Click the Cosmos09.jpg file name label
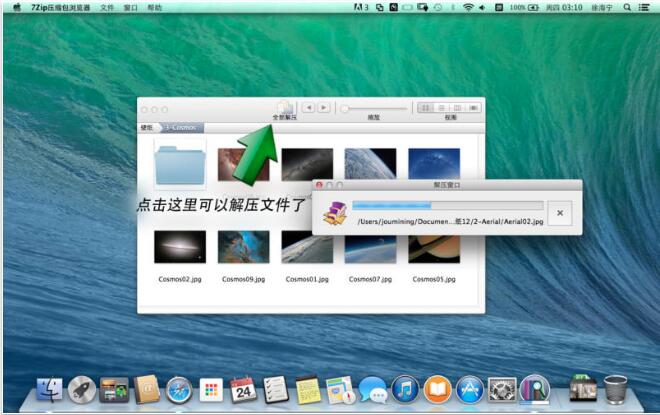660x415 pixels. (x=244, y=279)
